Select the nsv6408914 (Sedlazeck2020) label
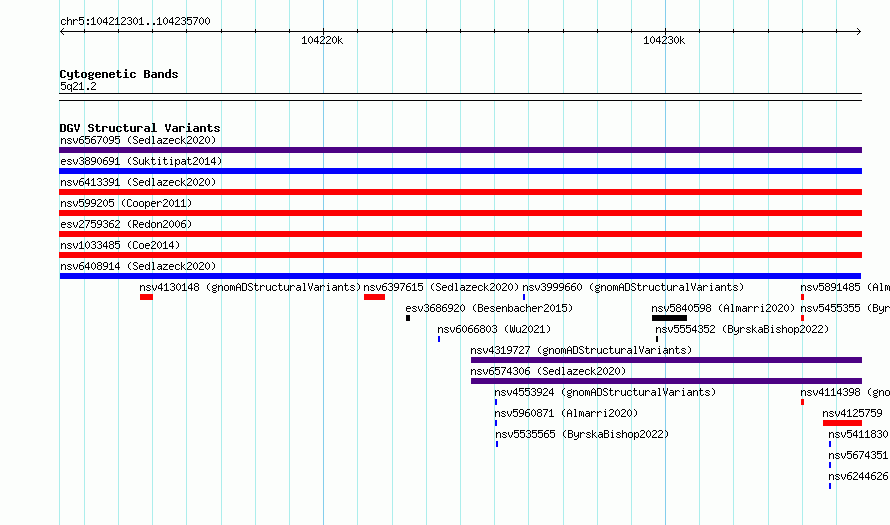The image size is (890, 525). click(138, 266)
